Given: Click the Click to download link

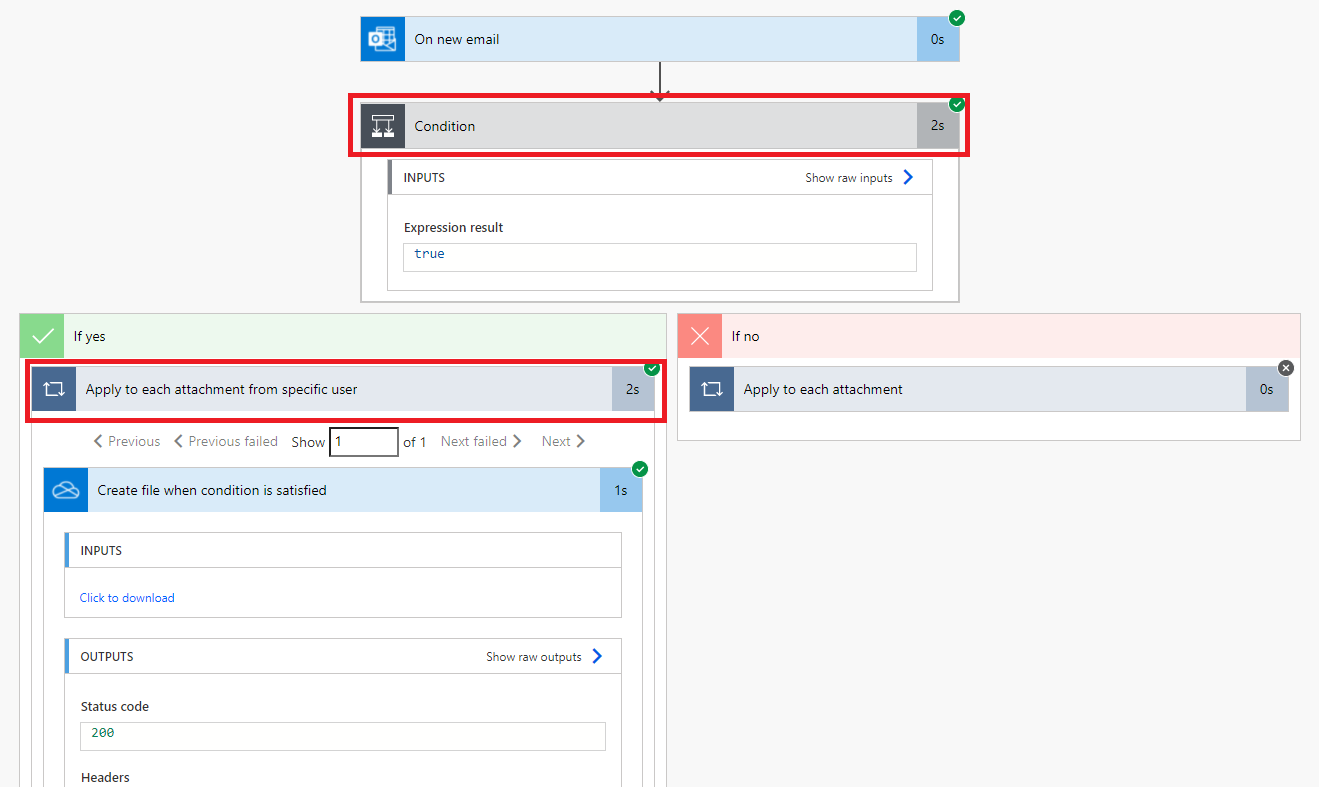Looking at the screenshot, I should click(x=127, y=598).
